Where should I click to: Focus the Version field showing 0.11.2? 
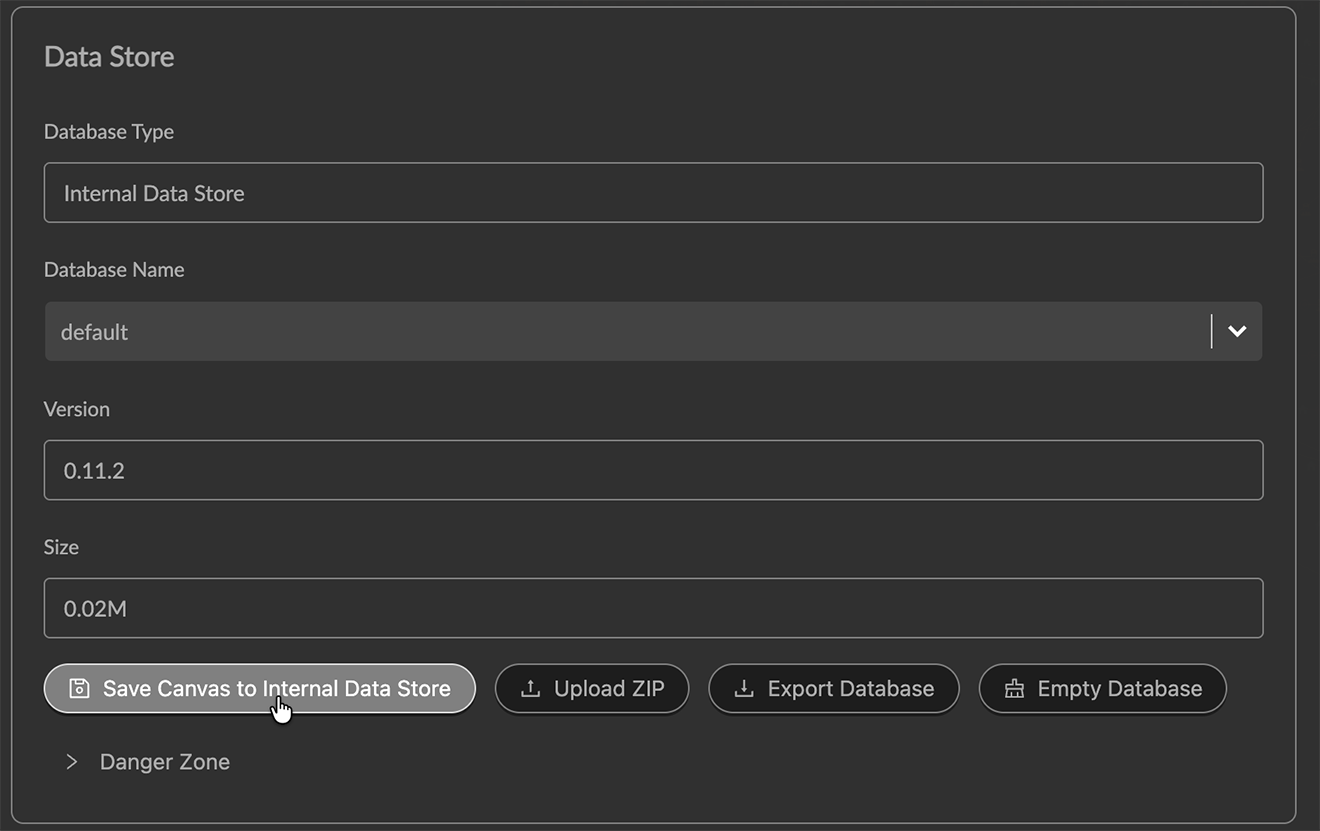[x=653, y=470]
